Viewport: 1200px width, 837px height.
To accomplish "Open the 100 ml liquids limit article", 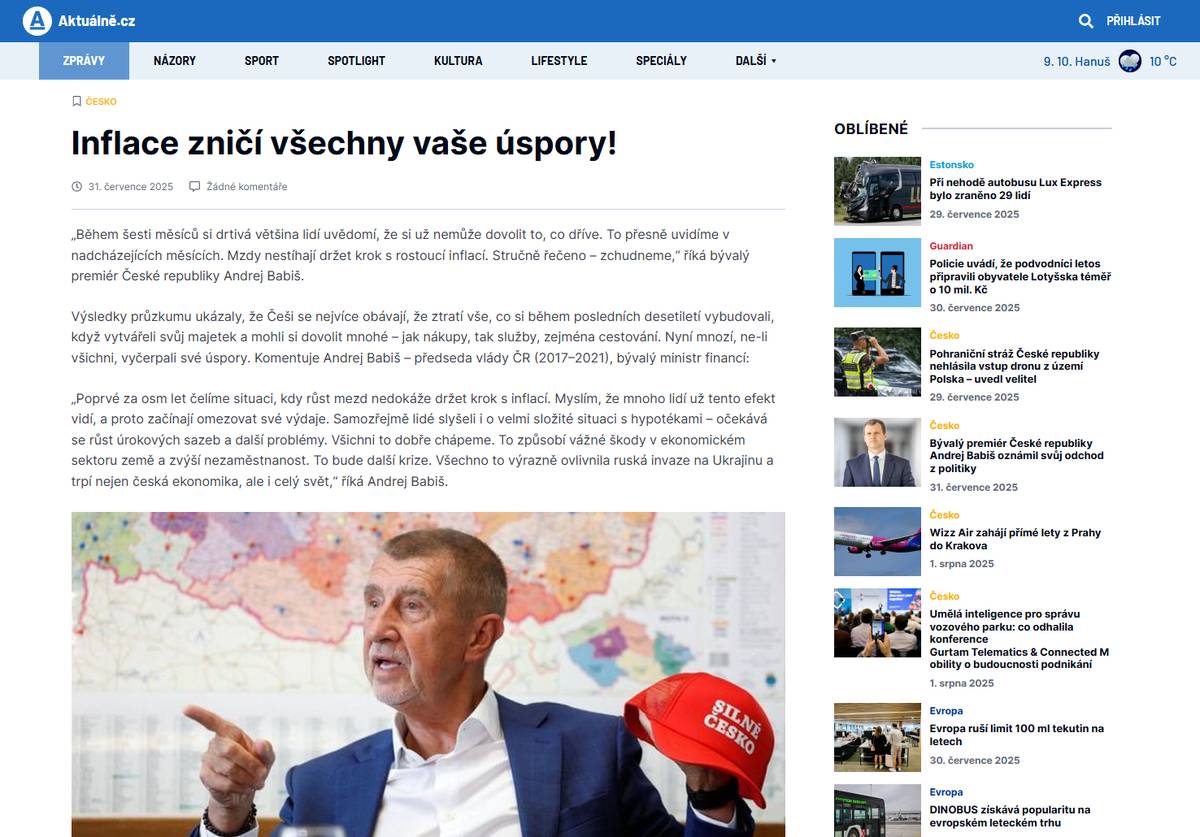I will coord(1016,735).
